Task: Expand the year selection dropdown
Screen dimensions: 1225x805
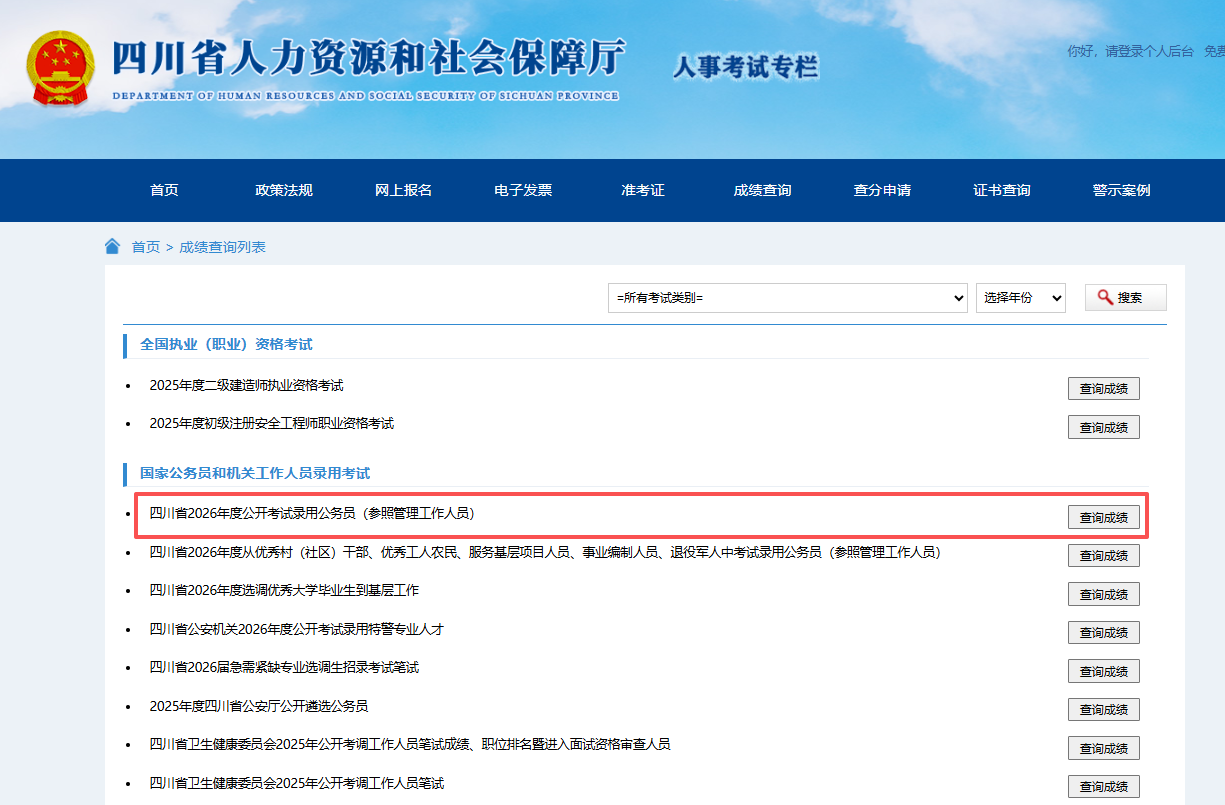Action: pyautogui.click(x=1020, y=298)
